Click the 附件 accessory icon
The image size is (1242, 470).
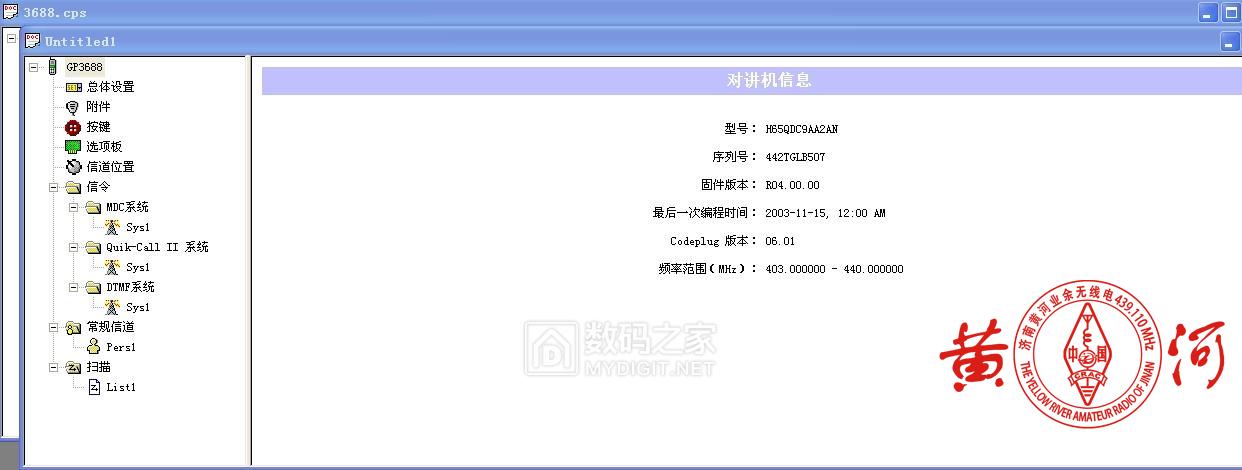(x=72, y=107)
